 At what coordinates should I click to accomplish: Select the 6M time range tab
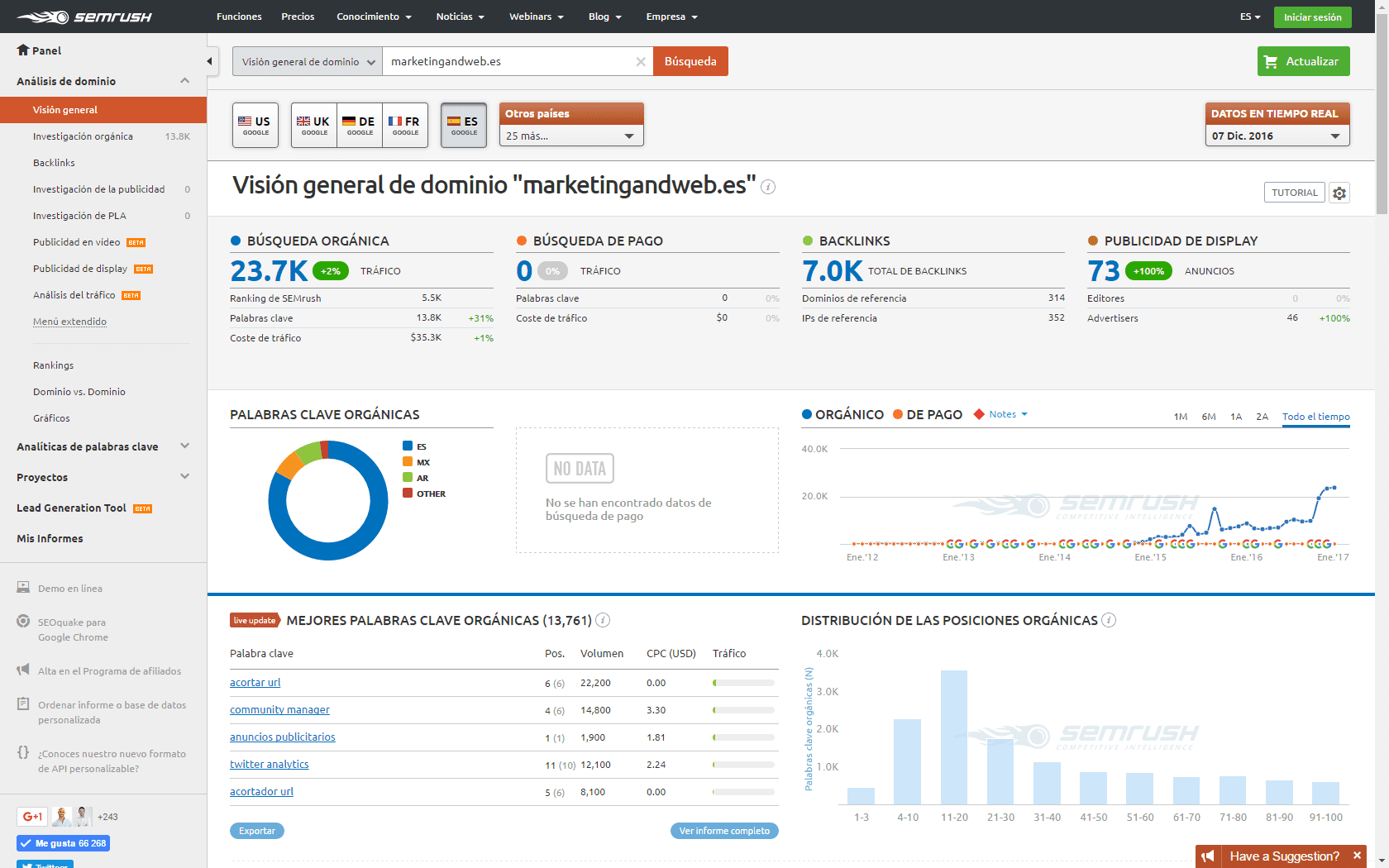(x=1209, y=417)
